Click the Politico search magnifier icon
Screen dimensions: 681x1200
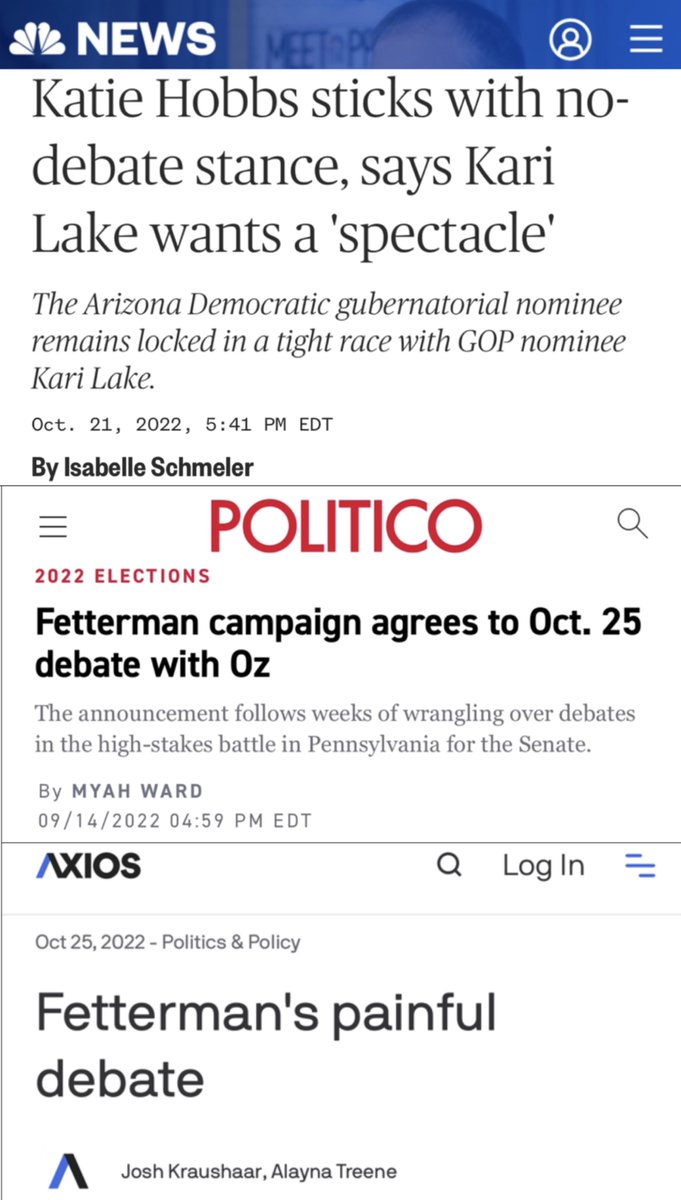[x=632, y=523]
